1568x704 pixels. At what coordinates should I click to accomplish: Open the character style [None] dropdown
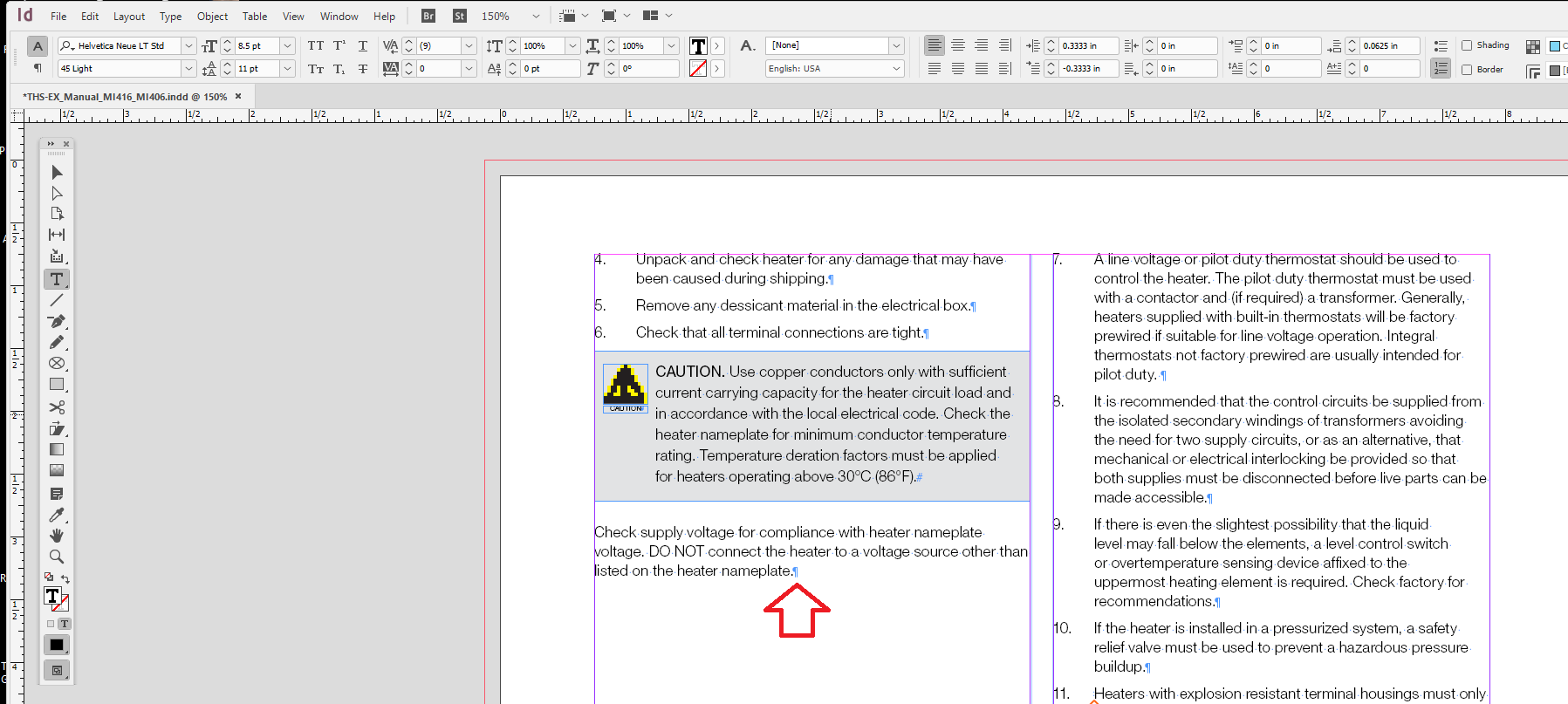tap(896, 45)
